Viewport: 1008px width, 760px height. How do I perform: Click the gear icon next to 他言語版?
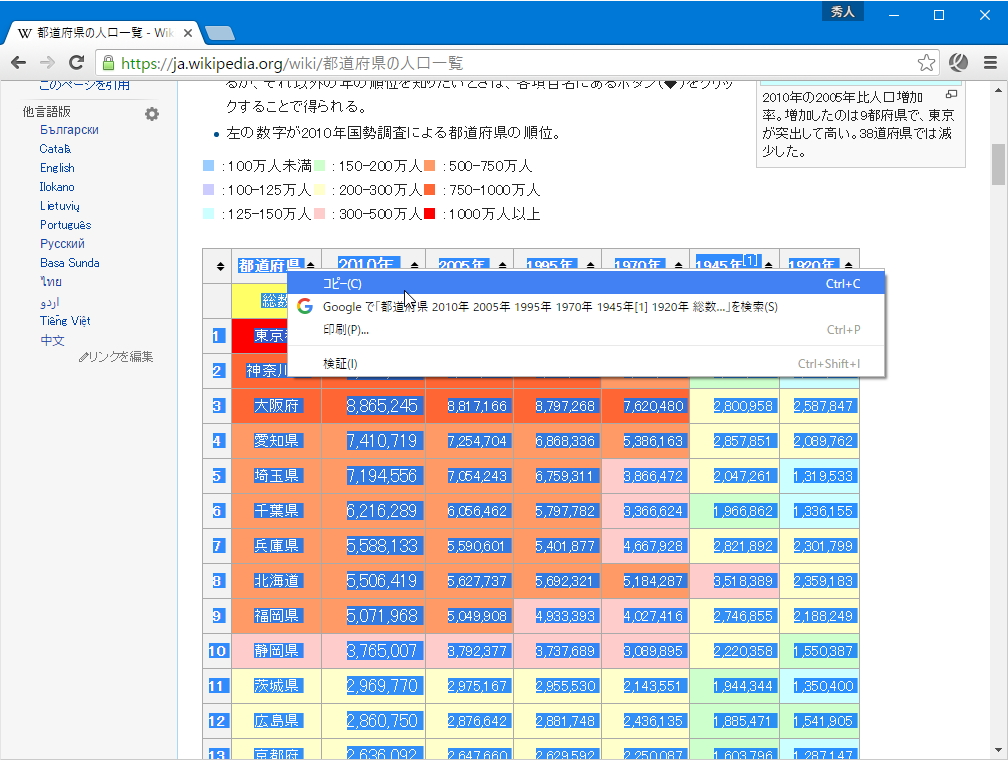coord(151,114)
